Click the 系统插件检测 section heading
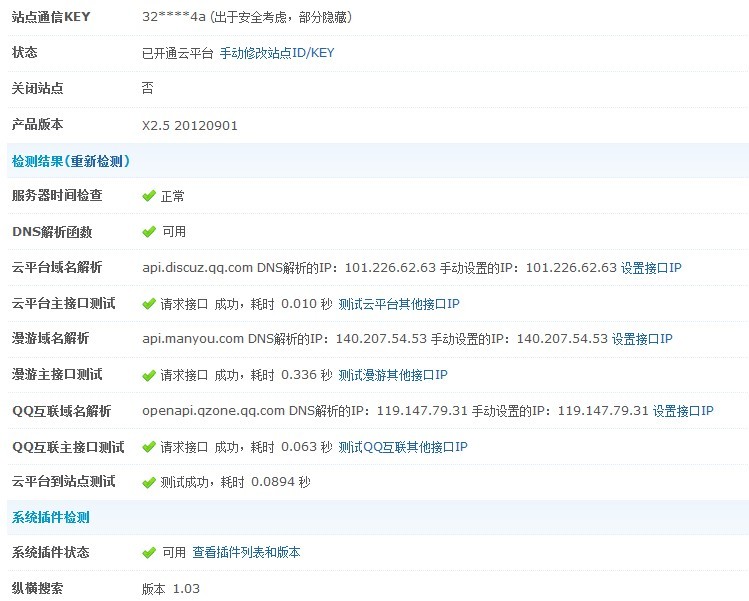Viewport: 749px width, 601px height. [x=51, y=517]
